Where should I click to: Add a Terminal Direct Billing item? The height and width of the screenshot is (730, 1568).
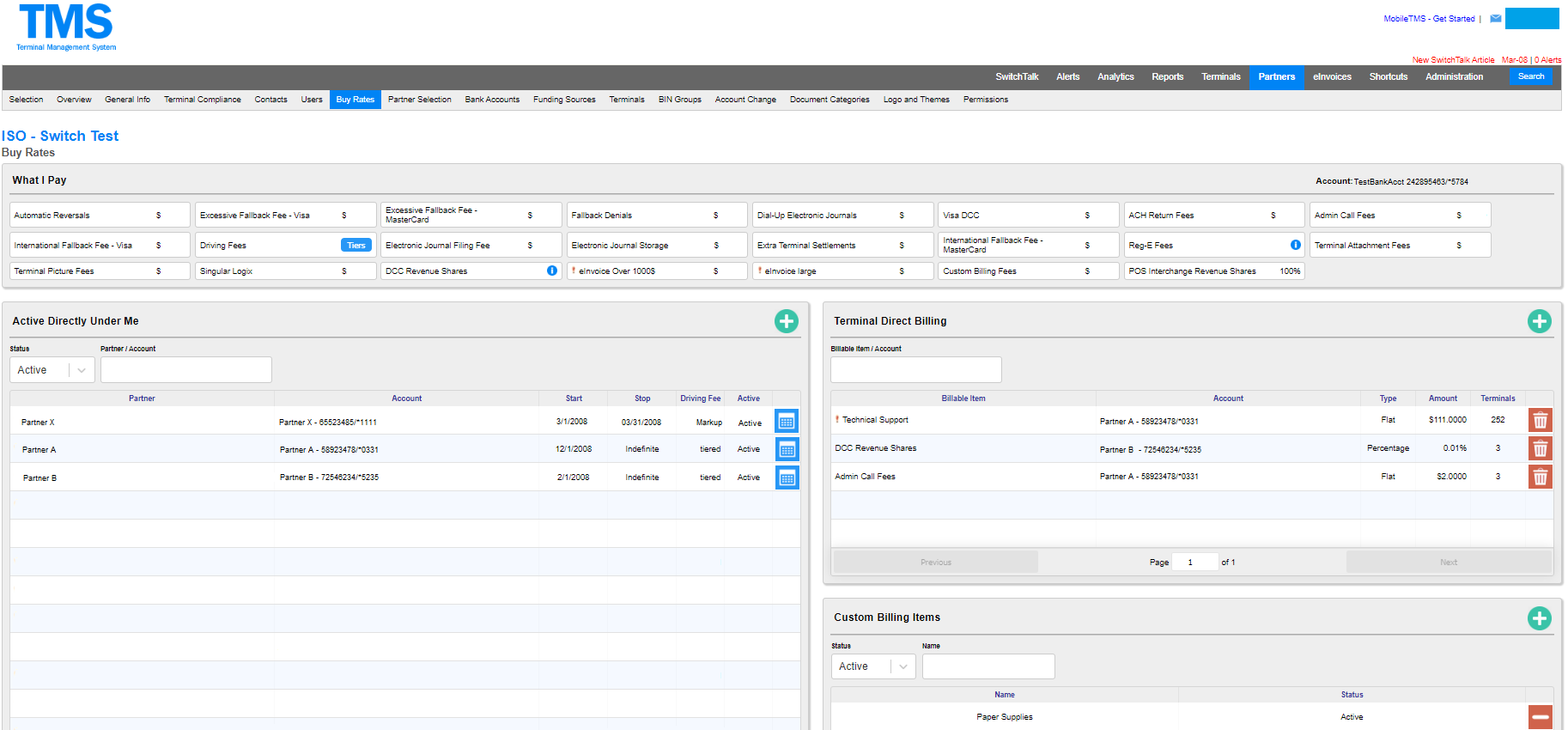click(1540, 321)
